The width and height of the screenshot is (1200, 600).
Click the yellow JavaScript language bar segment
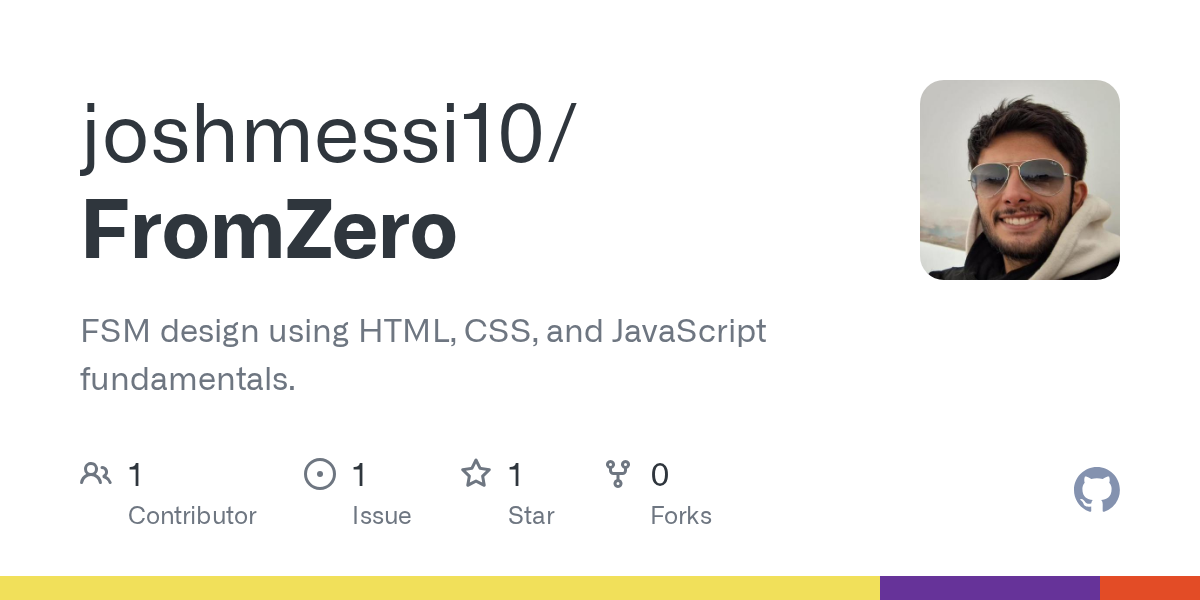point(440,588)
